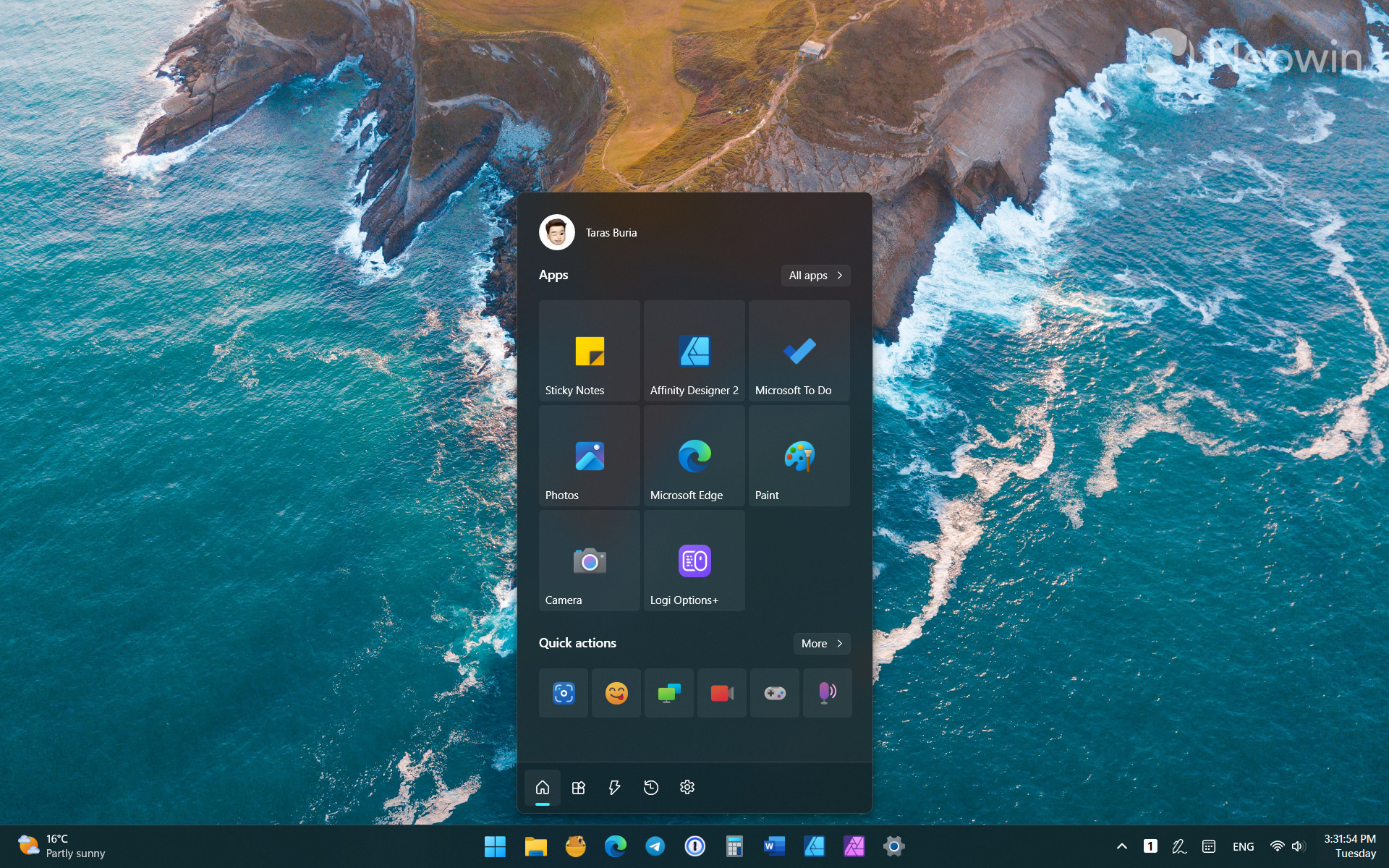Open File Explorer from taskbar
1389x868 pixels.
(x=535, y=846)
